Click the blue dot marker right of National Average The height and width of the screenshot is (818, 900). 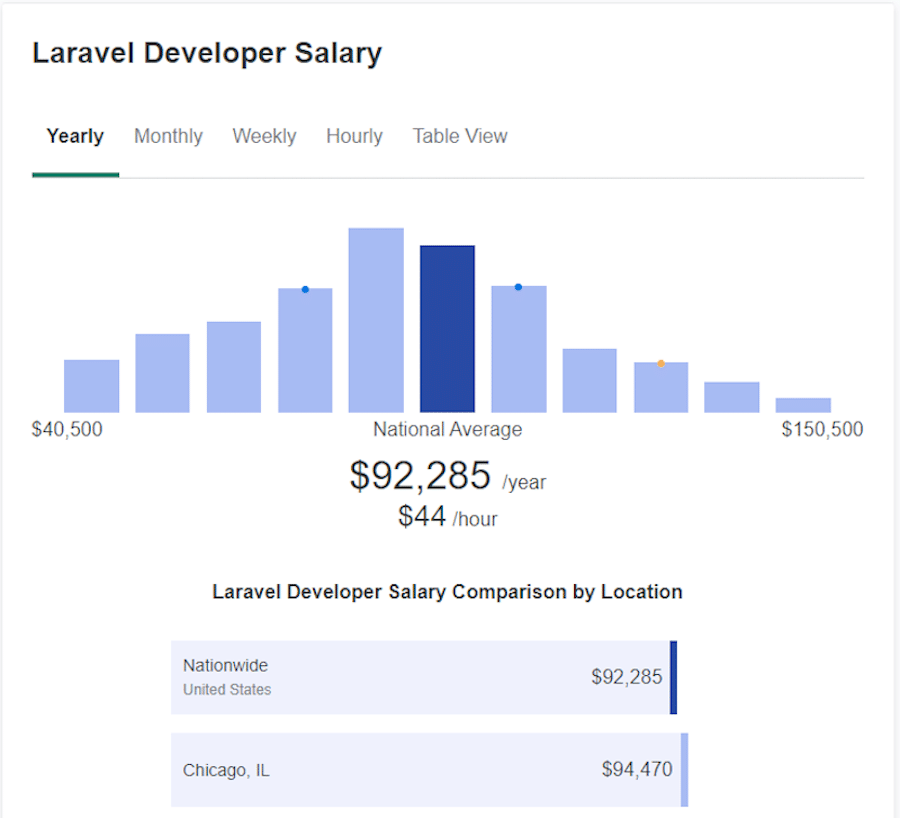(518, 286)
